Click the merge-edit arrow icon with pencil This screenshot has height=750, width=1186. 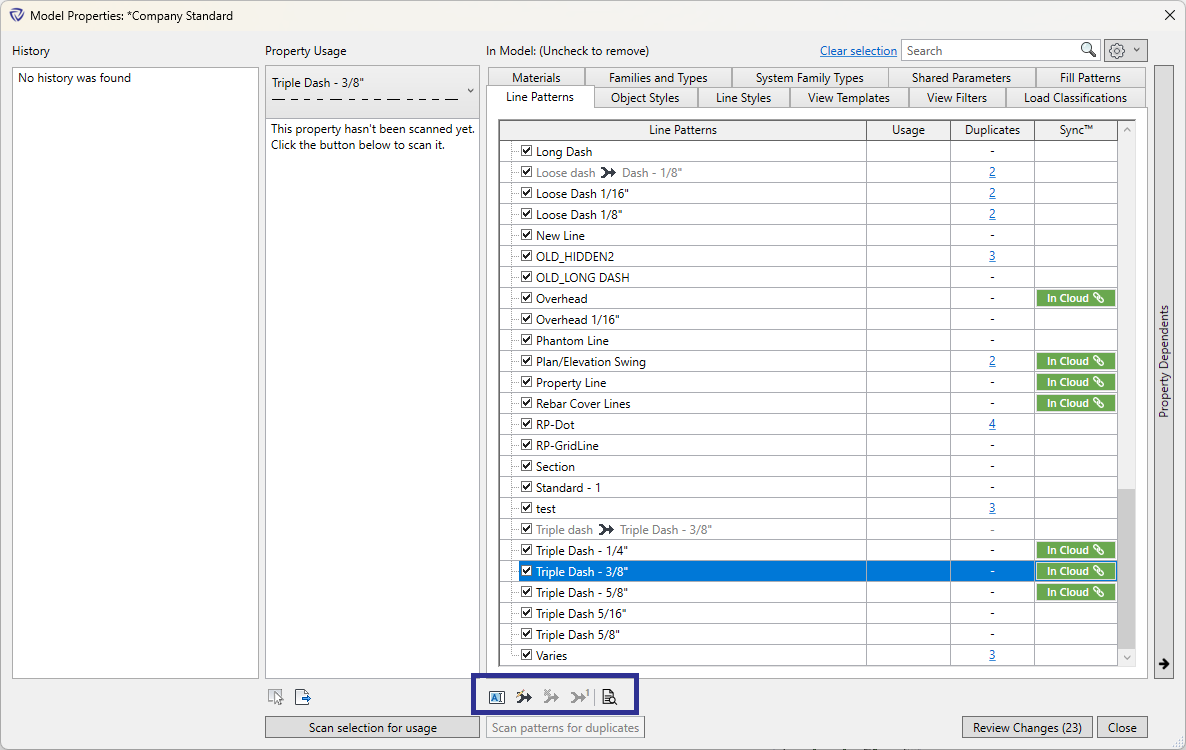click(523, 697)
